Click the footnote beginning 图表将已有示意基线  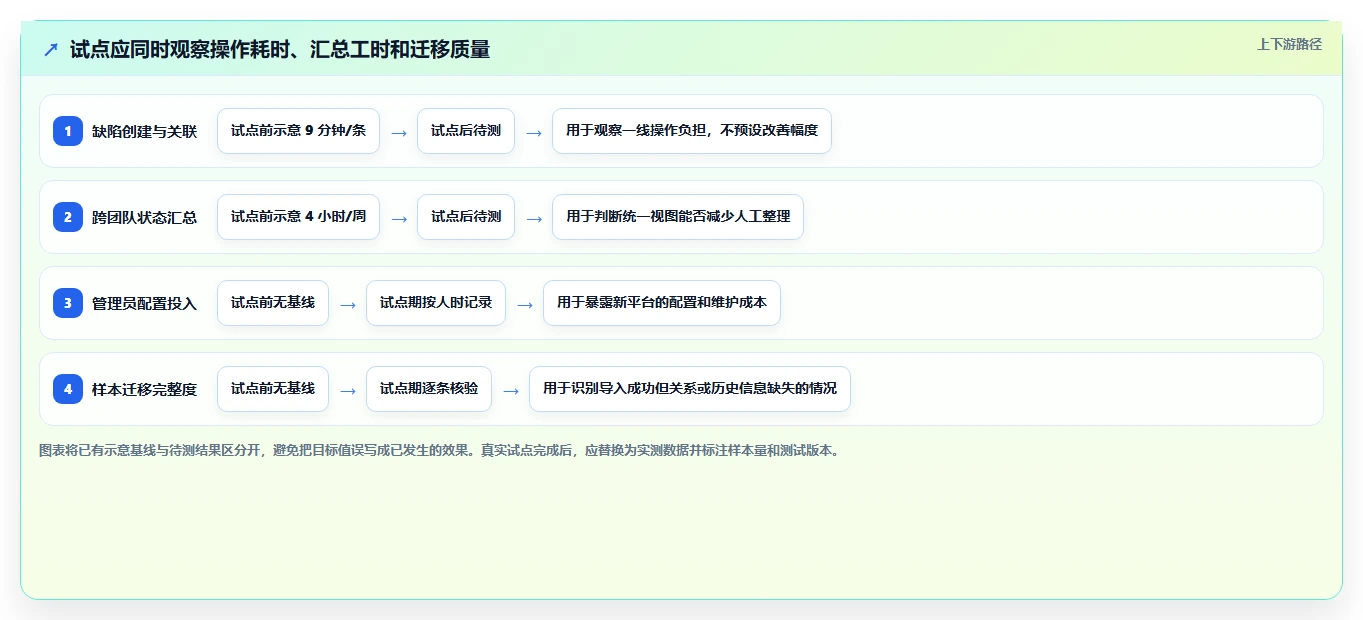[440, 451]
